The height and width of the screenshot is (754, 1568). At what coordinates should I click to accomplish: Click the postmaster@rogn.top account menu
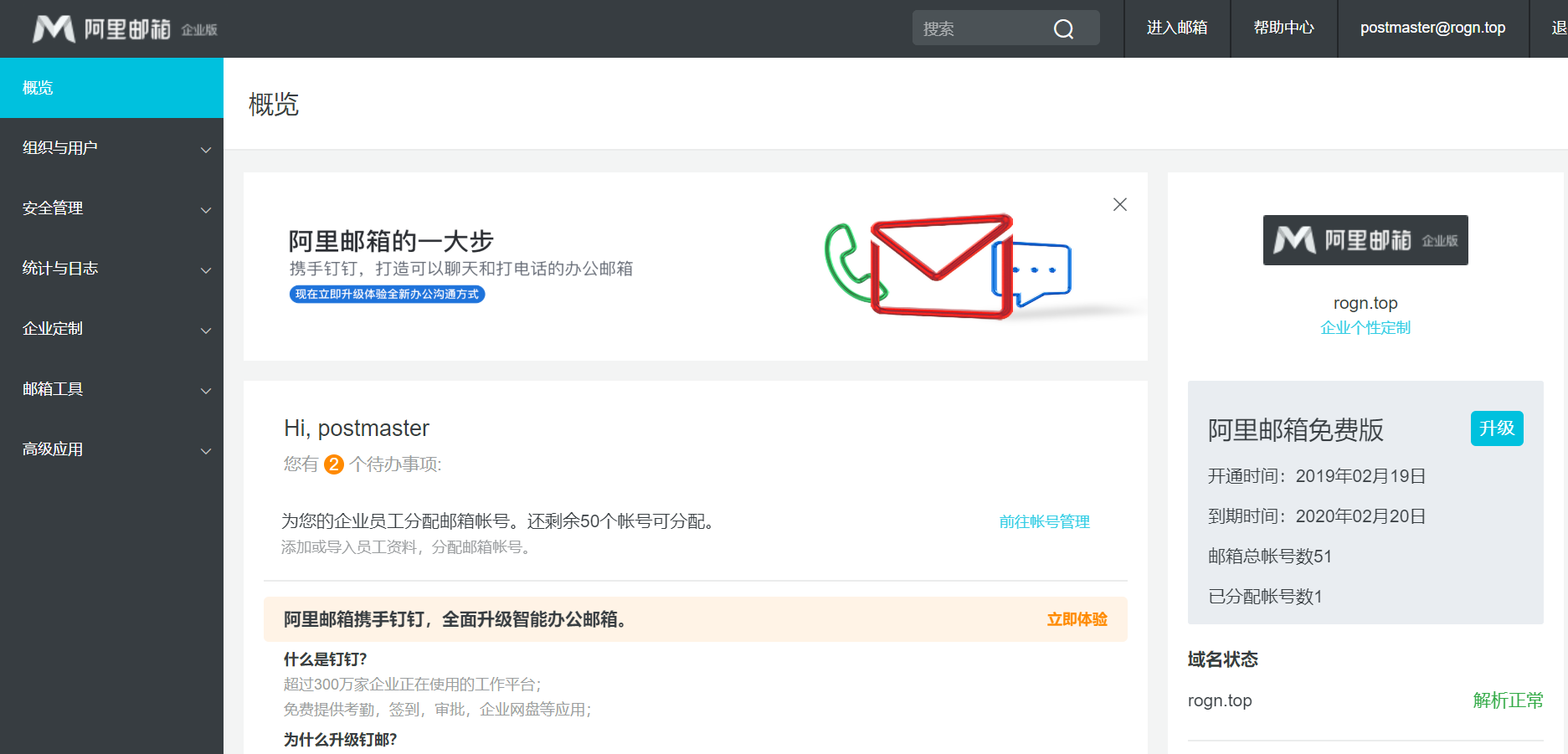click(x=1433, y=28)
